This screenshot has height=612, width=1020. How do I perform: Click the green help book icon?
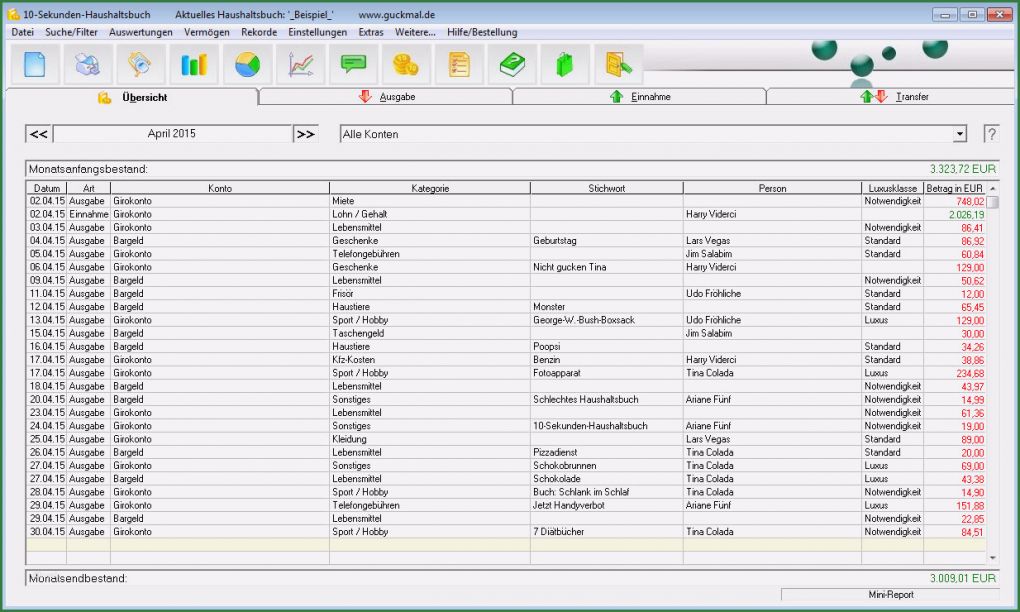pyautogui.click(x=513, y=65)
